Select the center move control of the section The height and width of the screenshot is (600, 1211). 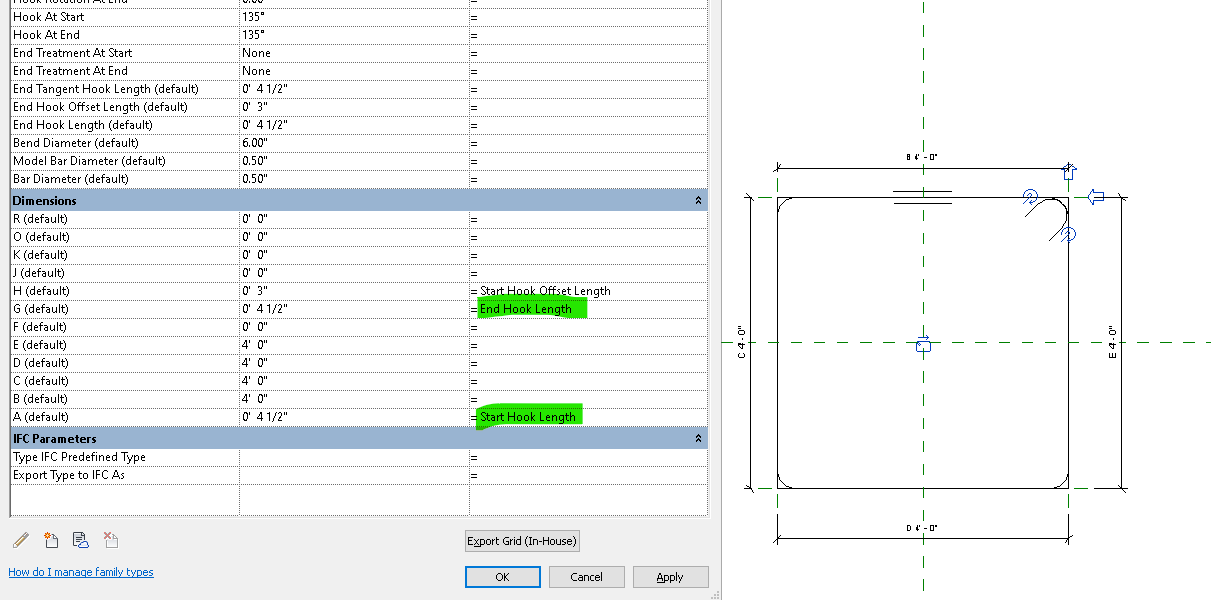923,346
